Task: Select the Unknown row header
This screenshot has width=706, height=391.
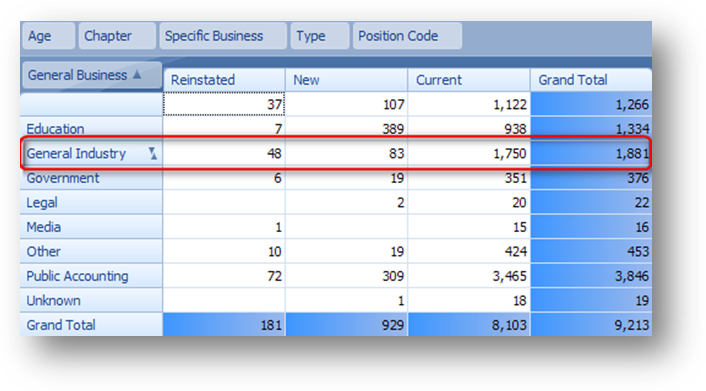Action: coord(91,300)
